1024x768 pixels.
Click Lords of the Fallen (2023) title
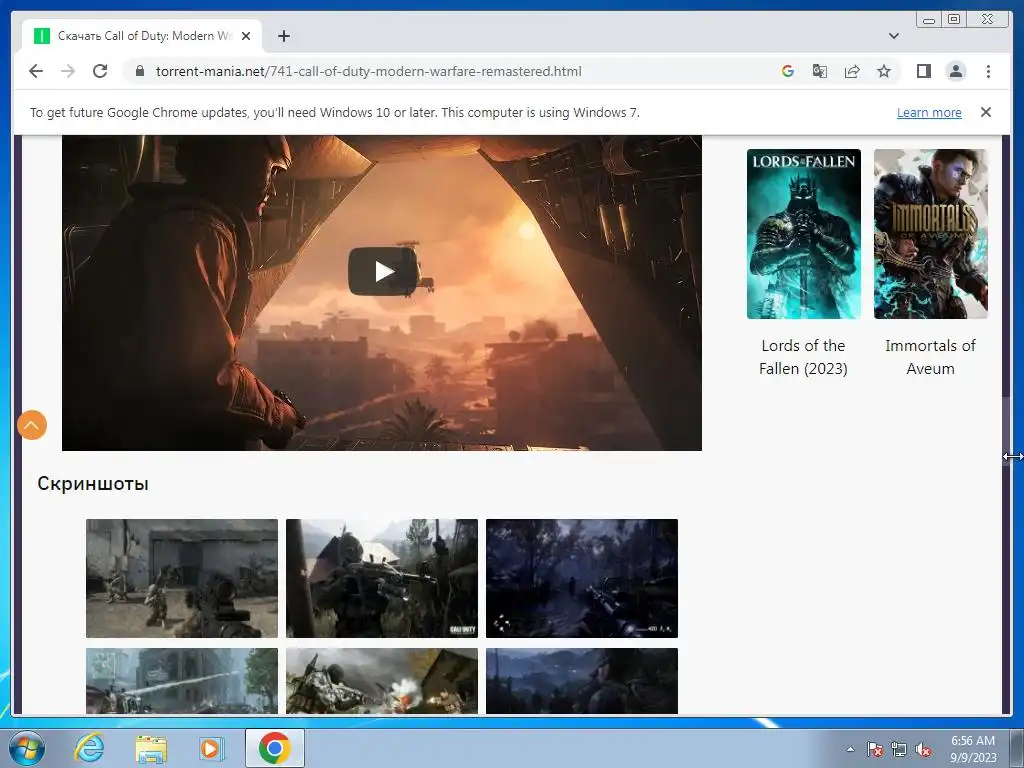[803, 357]
